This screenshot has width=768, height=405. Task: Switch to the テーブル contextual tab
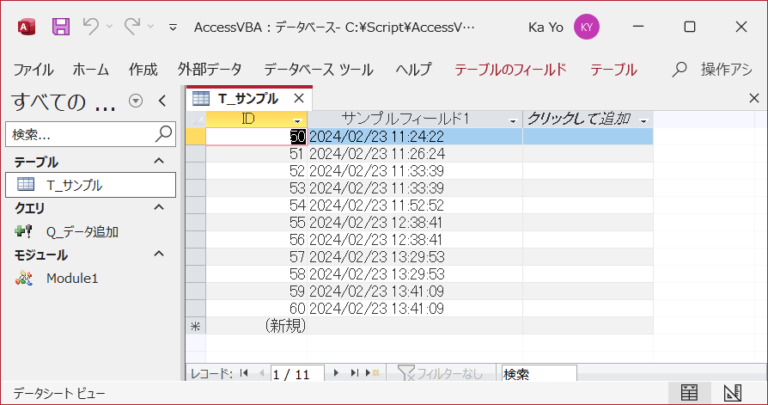(x=613, y=70)
